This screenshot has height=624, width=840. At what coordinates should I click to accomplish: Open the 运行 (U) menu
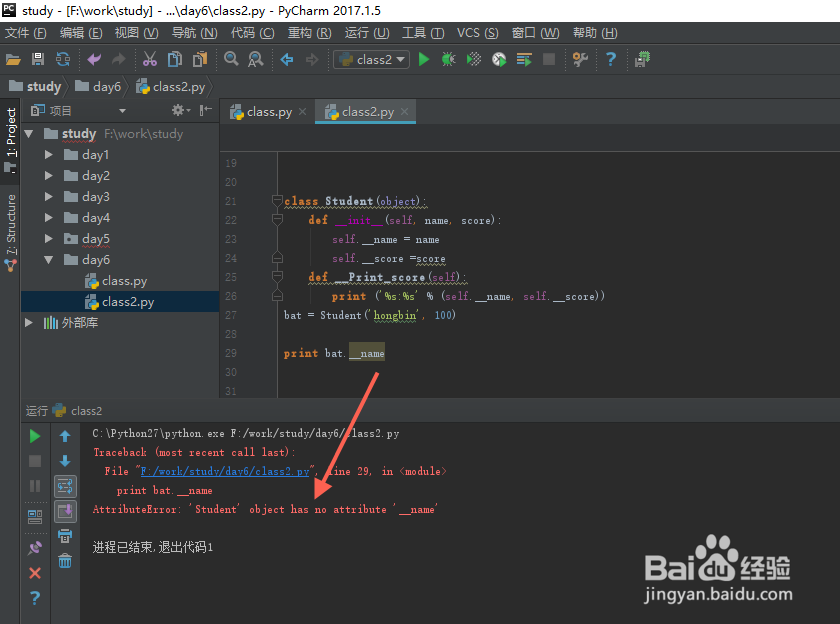coord(367,33)
